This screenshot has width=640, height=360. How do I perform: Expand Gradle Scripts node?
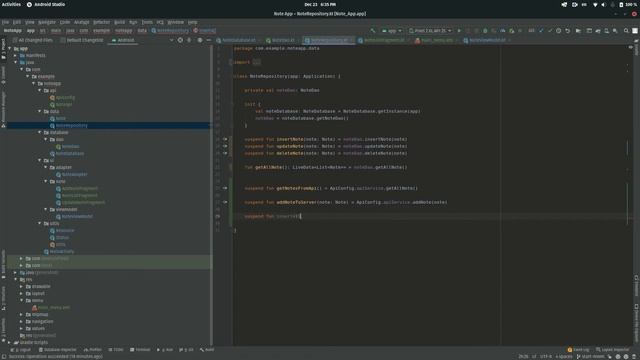pyautogui.click(x=9, y=342)
